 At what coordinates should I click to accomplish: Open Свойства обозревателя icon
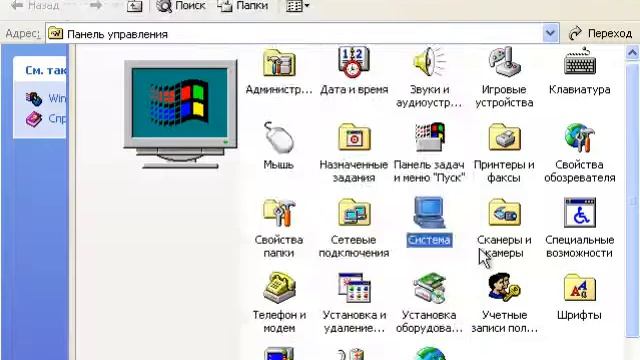(x=580, y=138)
